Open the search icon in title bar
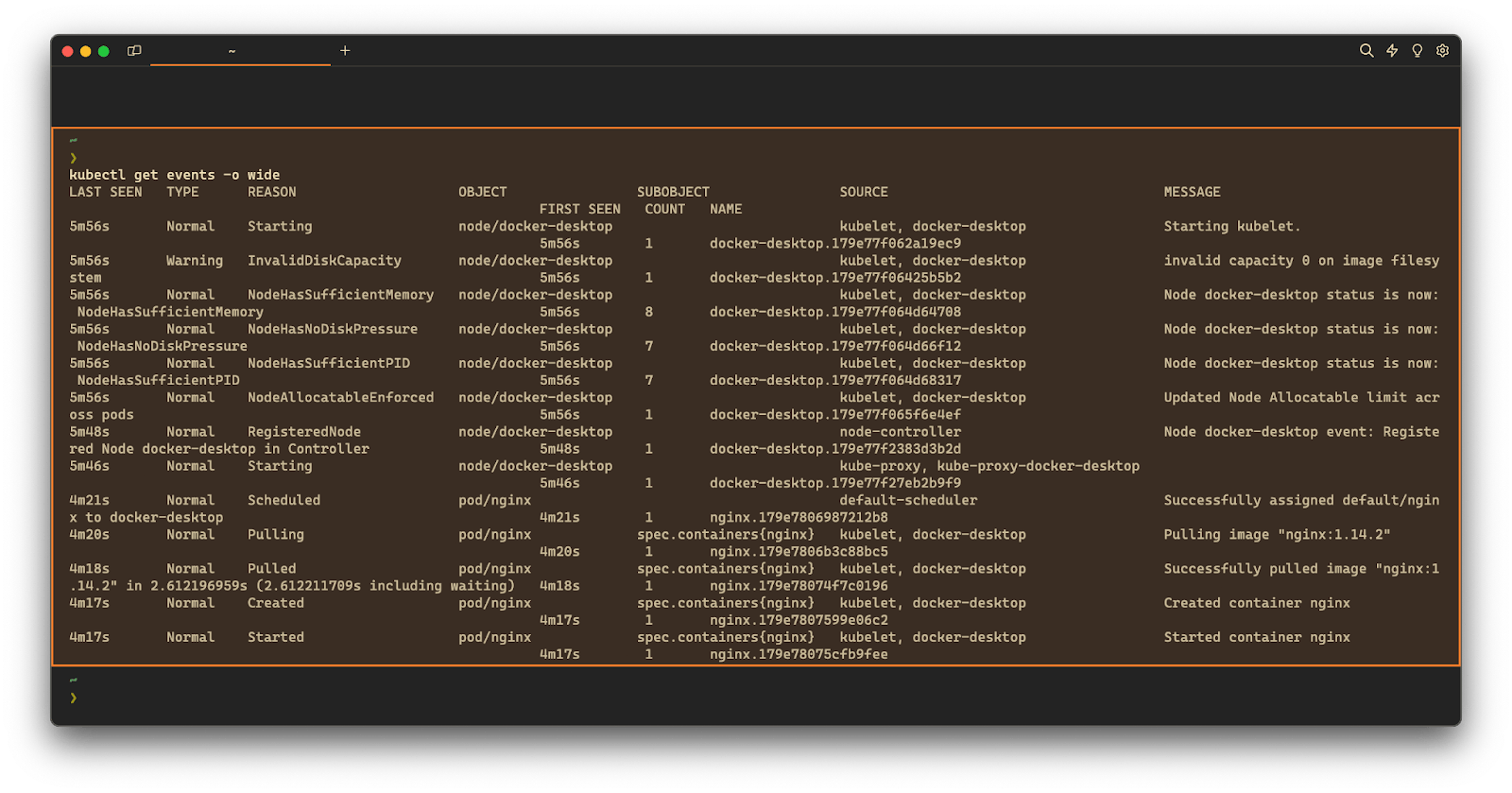The image size is (1512, 793). 1366,51
